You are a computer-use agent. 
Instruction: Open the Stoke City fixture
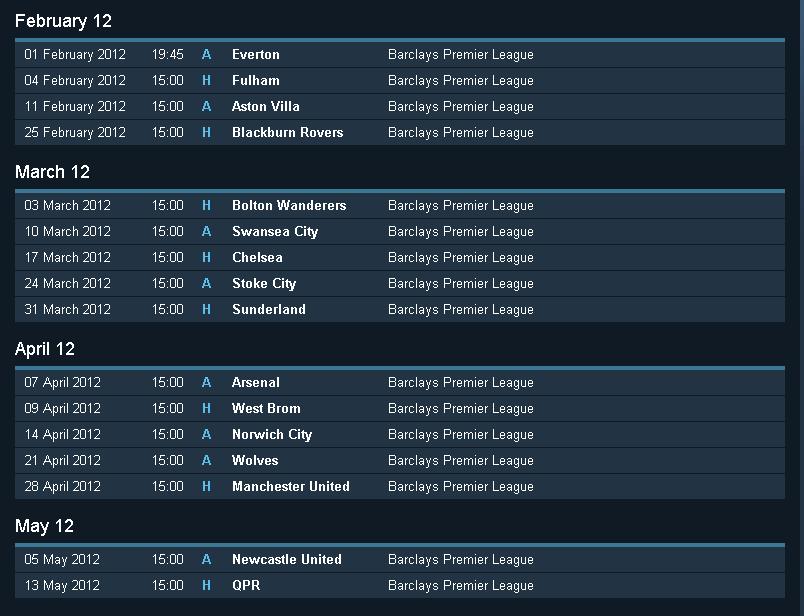tap(264, 284)
